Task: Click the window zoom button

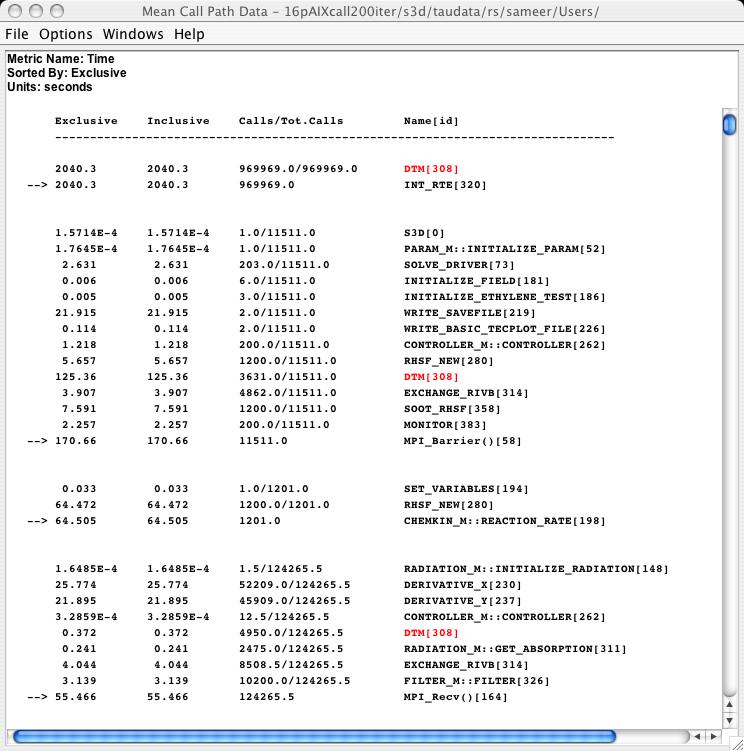Action: [x=57, y=11]
